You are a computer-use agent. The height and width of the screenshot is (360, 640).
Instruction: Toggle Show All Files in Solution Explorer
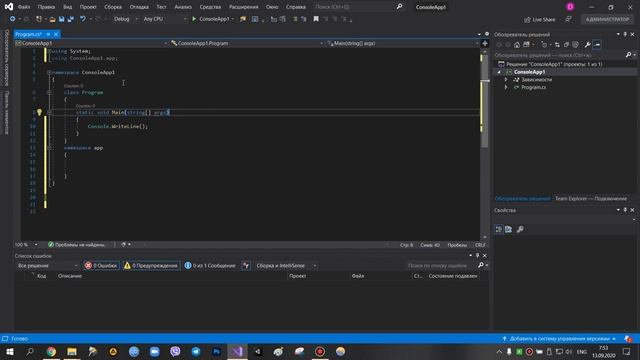(x=576, y=45)
